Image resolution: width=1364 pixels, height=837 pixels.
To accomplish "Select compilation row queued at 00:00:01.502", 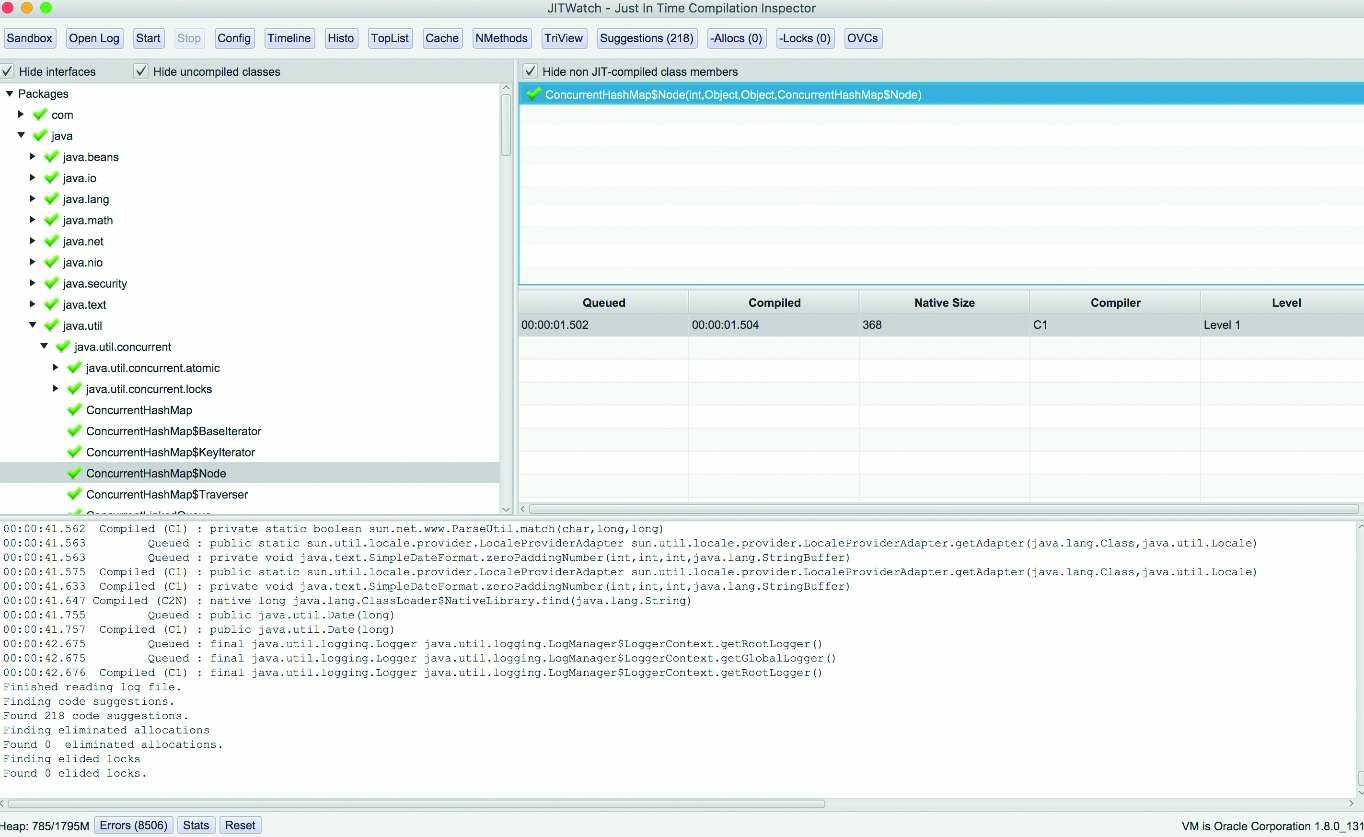I will tap(941, 325).
